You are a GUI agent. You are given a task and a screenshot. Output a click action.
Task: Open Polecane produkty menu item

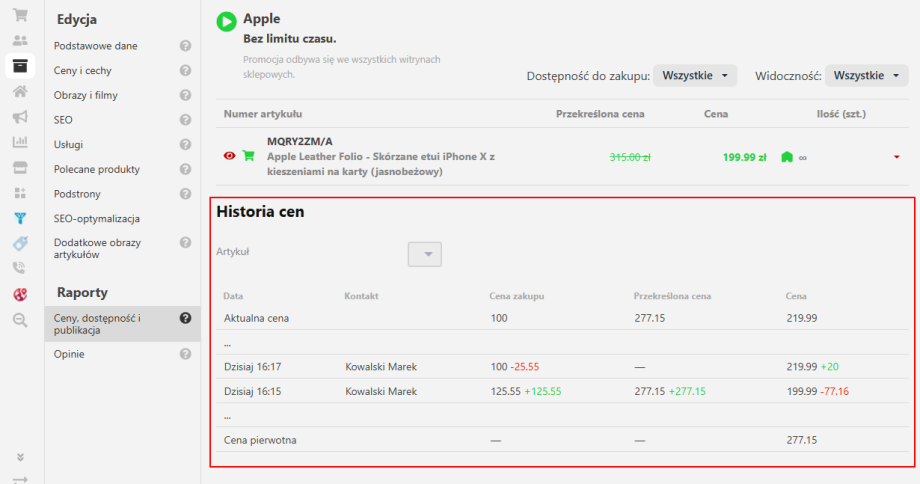(97, 169)
